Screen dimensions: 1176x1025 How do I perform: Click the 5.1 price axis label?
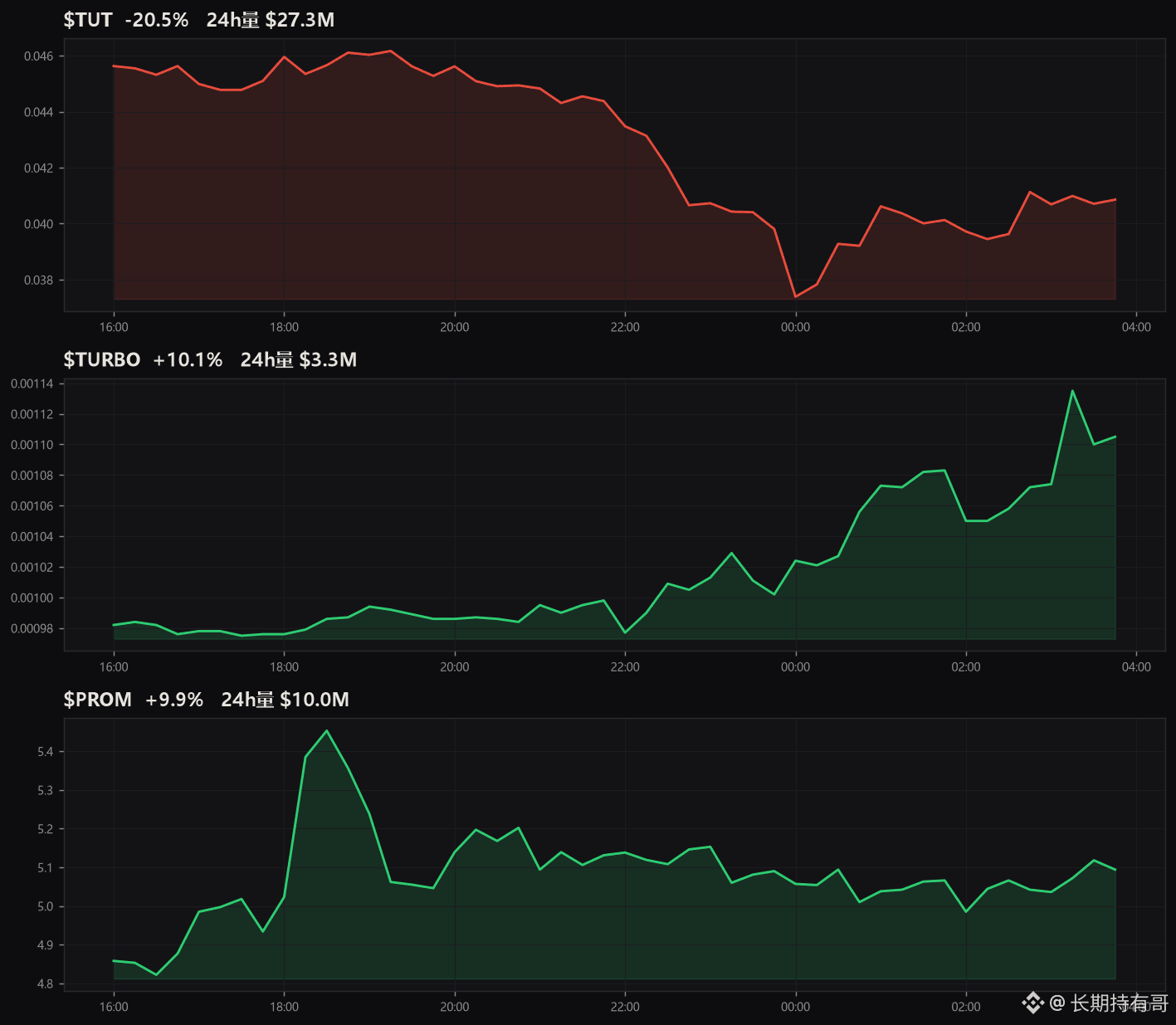[46, 868]
